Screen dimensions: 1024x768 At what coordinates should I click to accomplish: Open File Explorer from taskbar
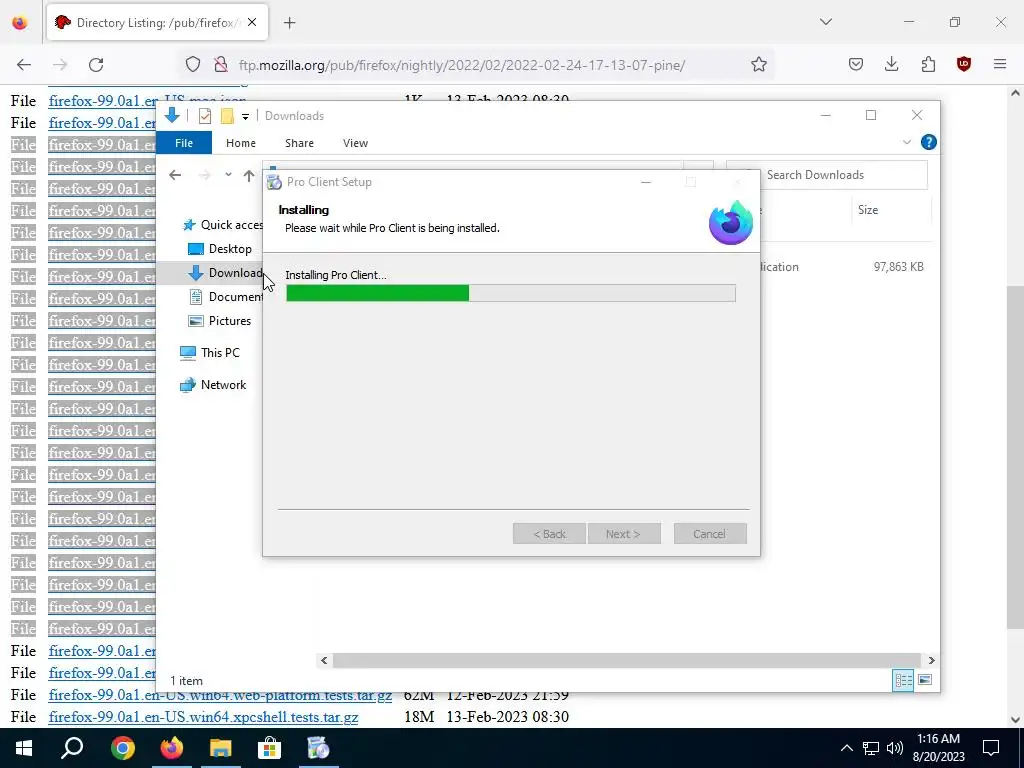click(220, 748)
